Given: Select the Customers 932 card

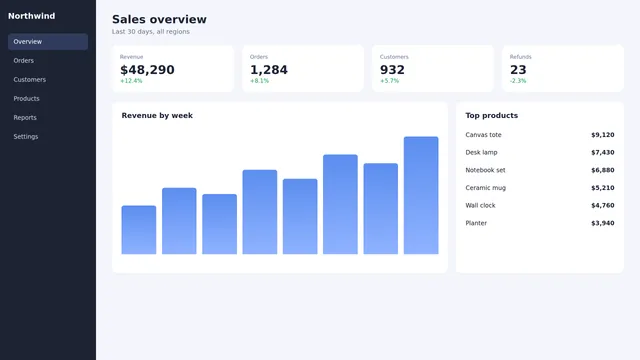Looking at the screenshot, I should click(x=433, y=69).
